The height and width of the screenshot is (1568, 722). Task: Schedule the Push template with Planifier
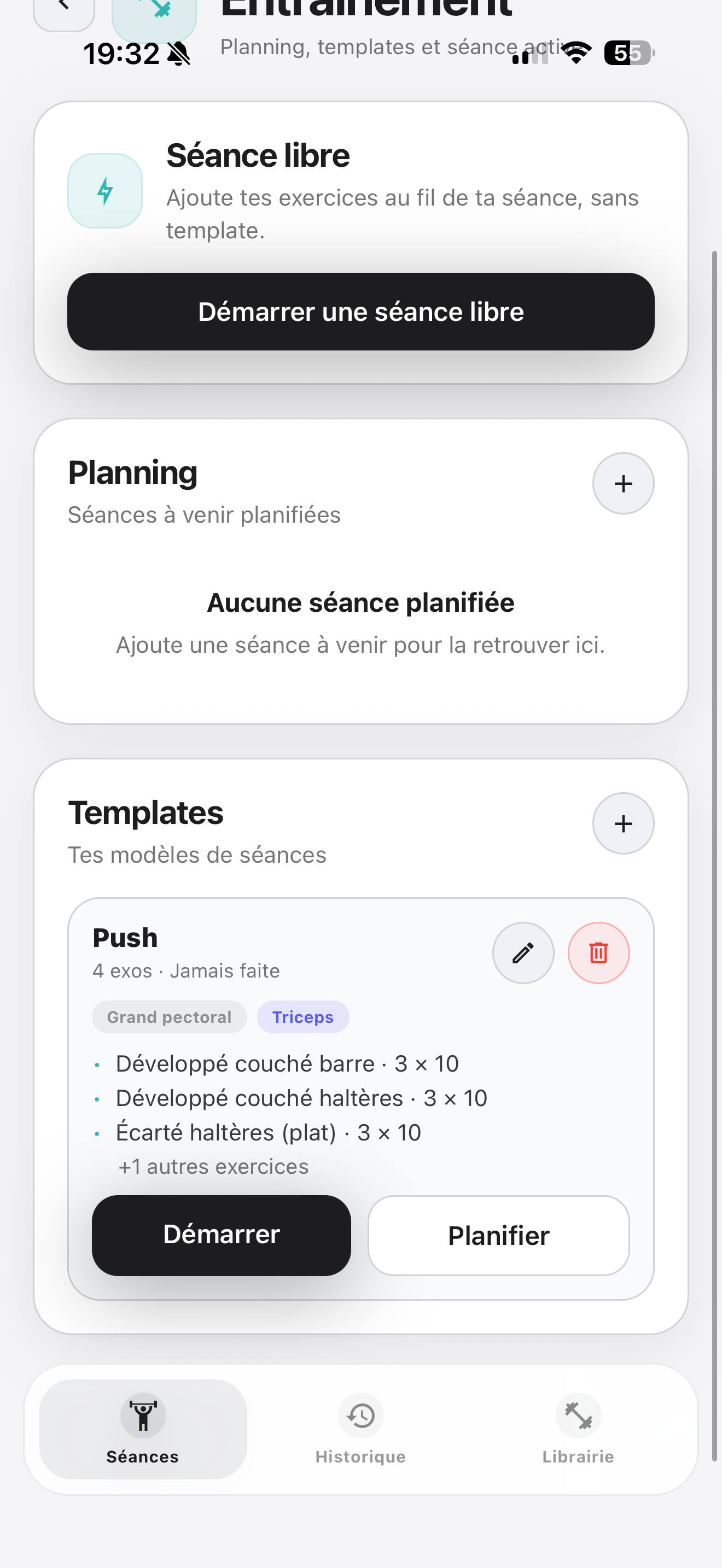click(x=499, y=1235)
